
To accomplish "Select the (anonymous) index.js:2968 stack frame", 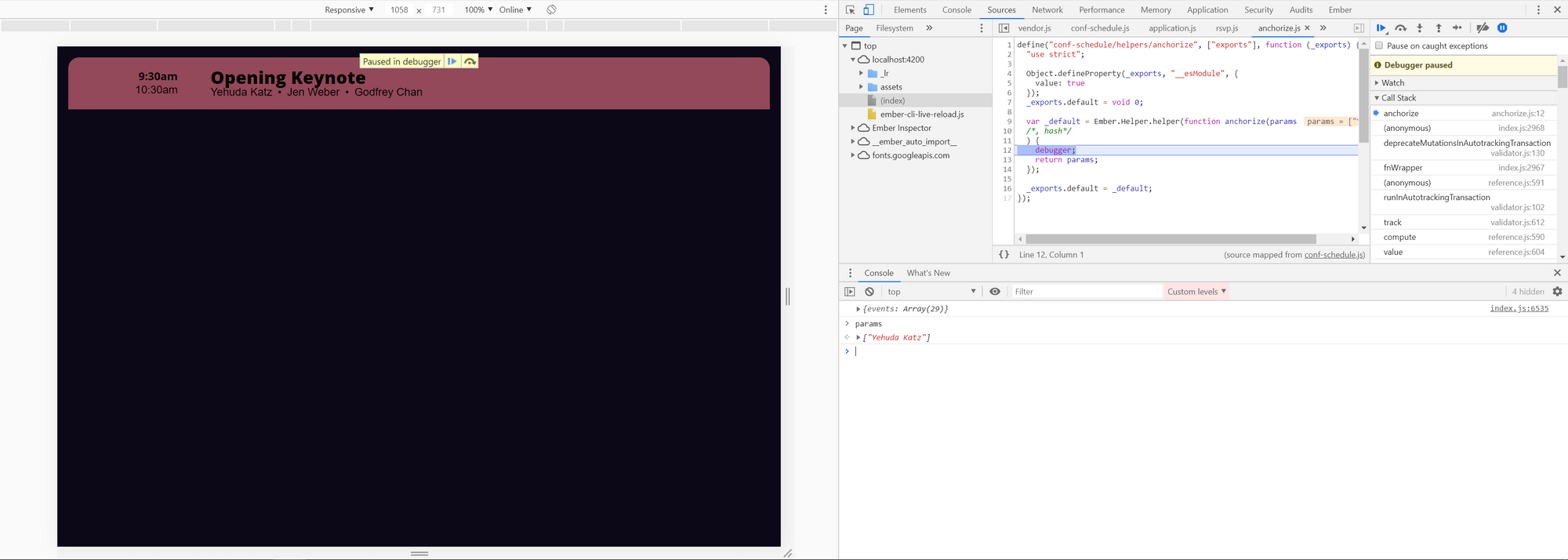I will (1463, 128).
